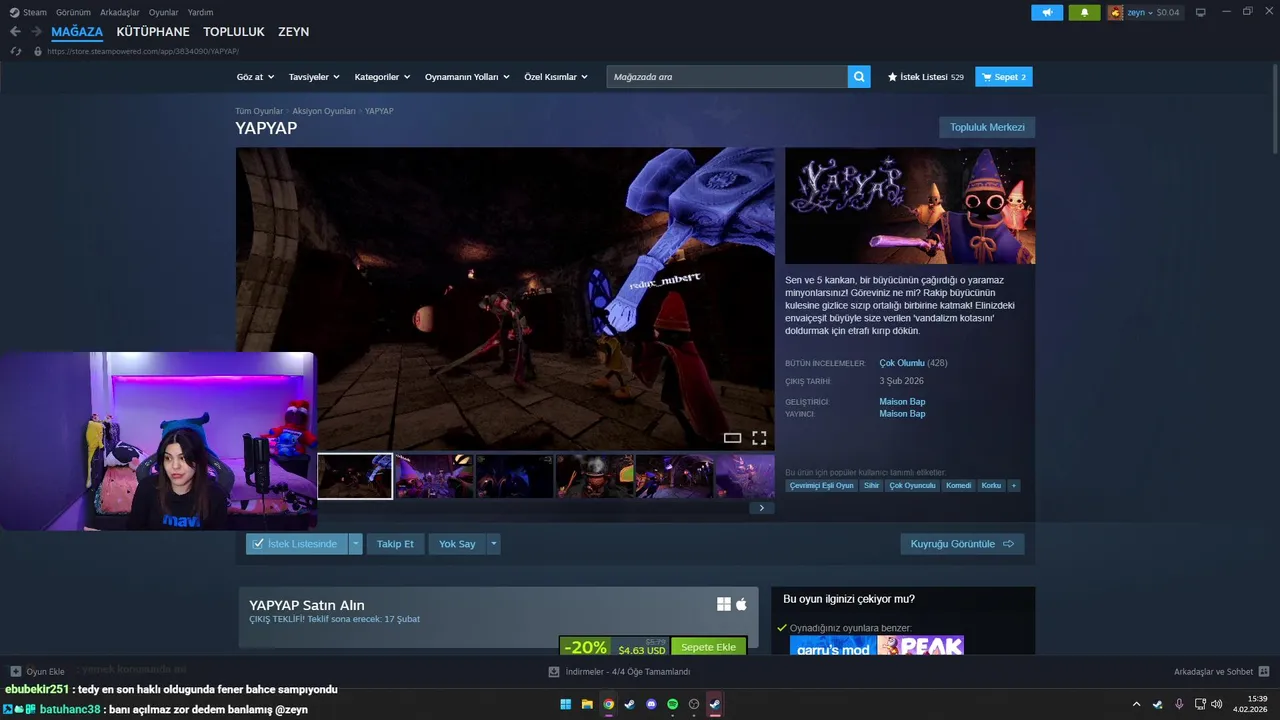Image resolution: width=1280 pixels, height=720 pixels.
Task: Open the Arkadaşlar ve Sohbet icon
Action: coord(1264,672)
